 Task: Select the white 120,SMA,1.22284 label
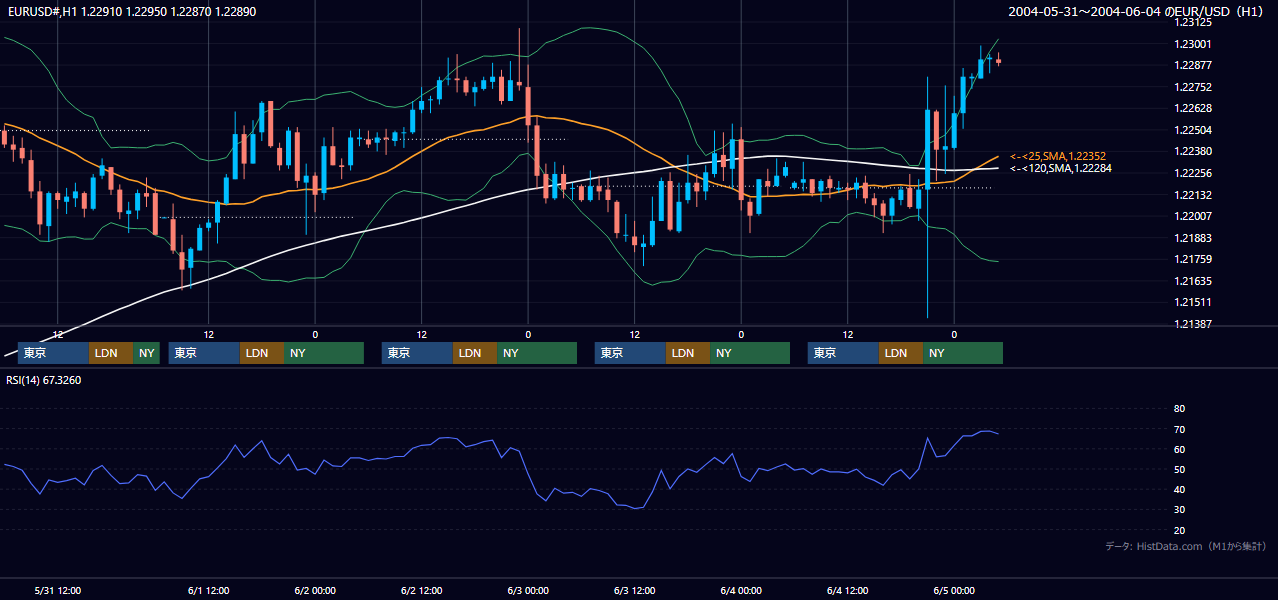1061,168
